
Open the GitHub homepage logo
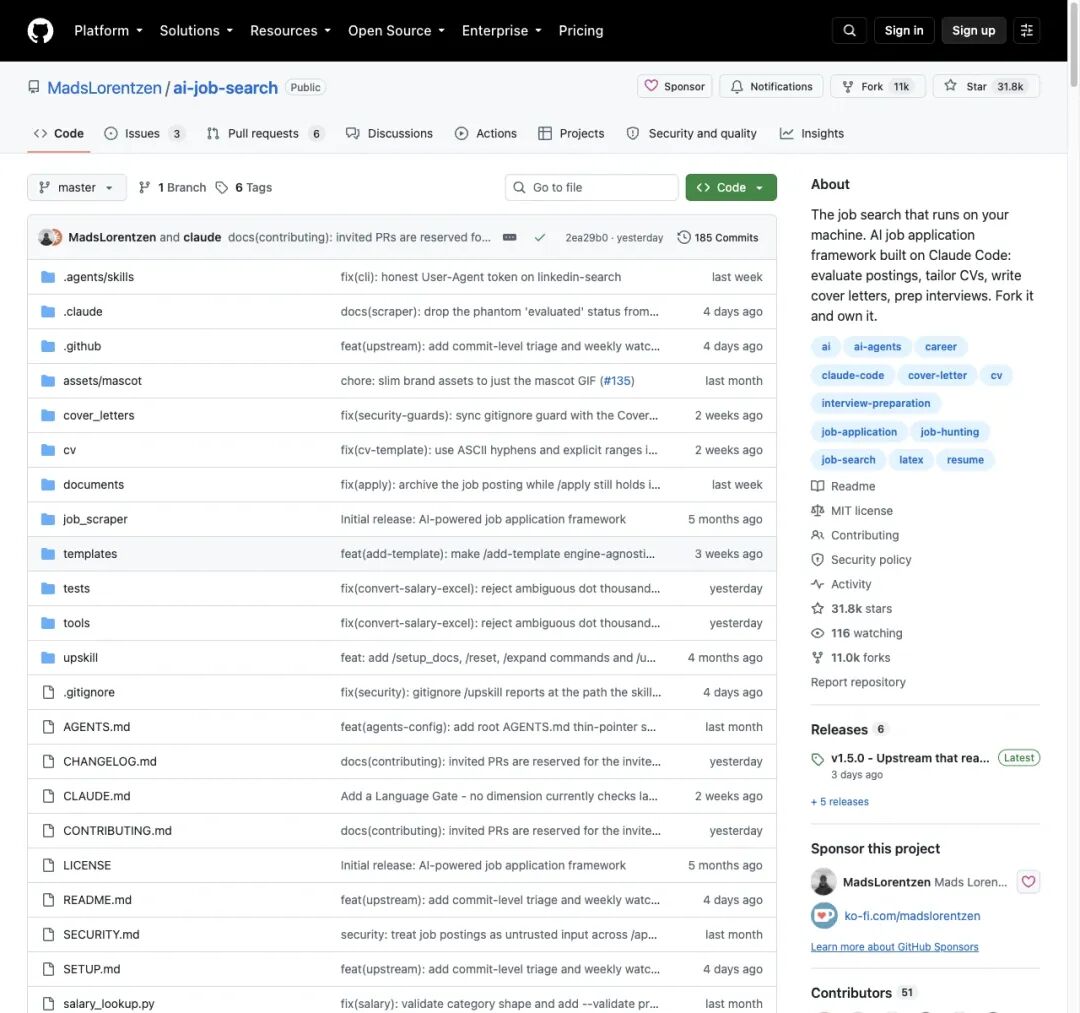tap(40, 31)
